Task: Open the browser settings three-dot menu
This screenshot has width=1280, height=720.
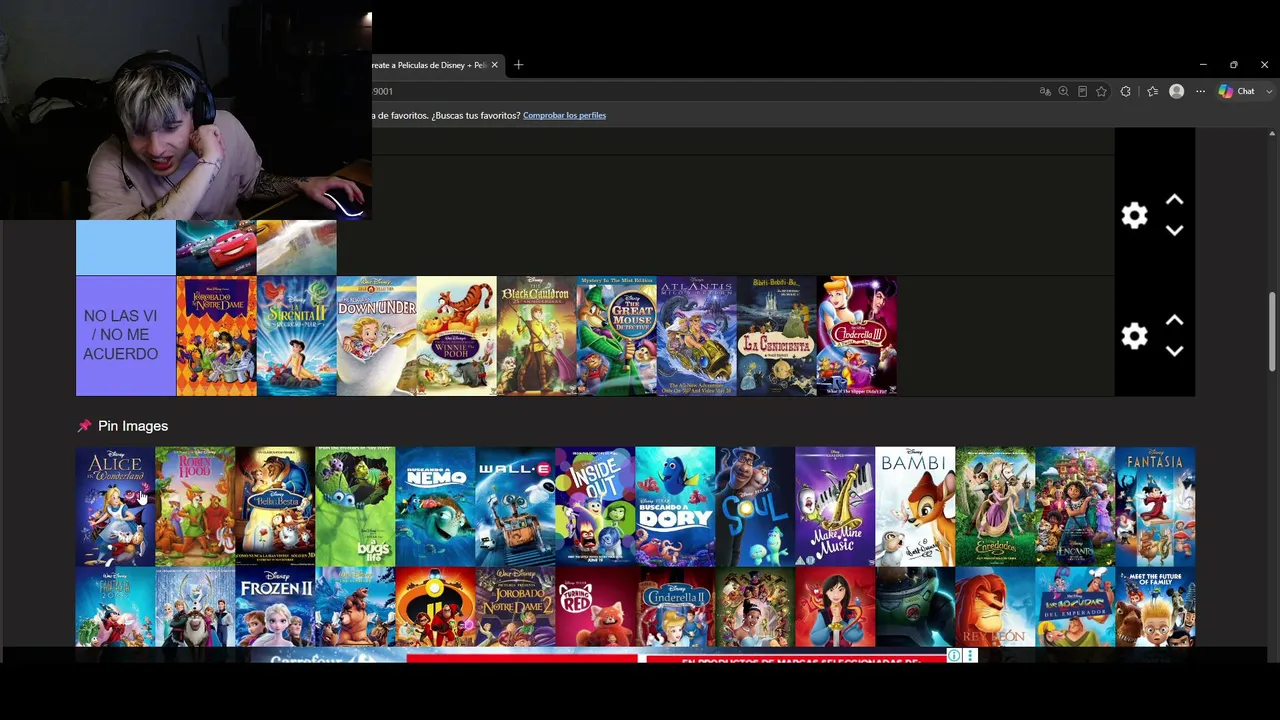Action: pos(1201,91)
